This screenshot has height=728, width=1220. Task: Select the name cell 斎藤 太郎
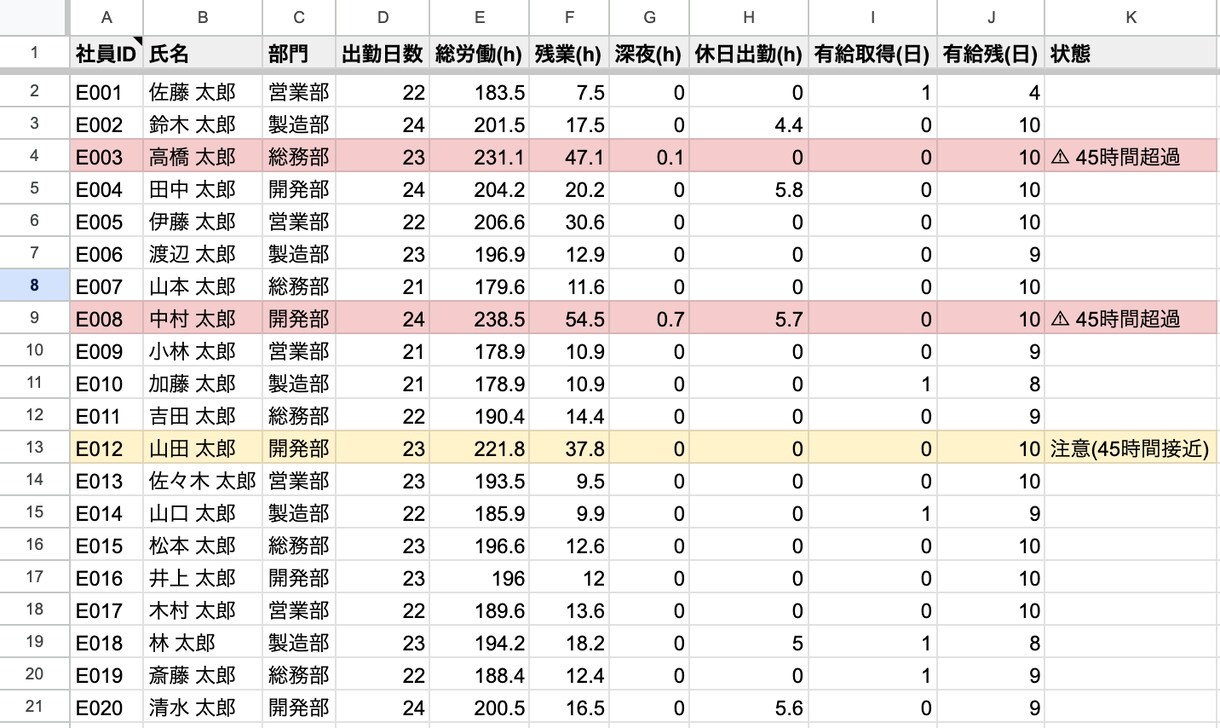203,676
